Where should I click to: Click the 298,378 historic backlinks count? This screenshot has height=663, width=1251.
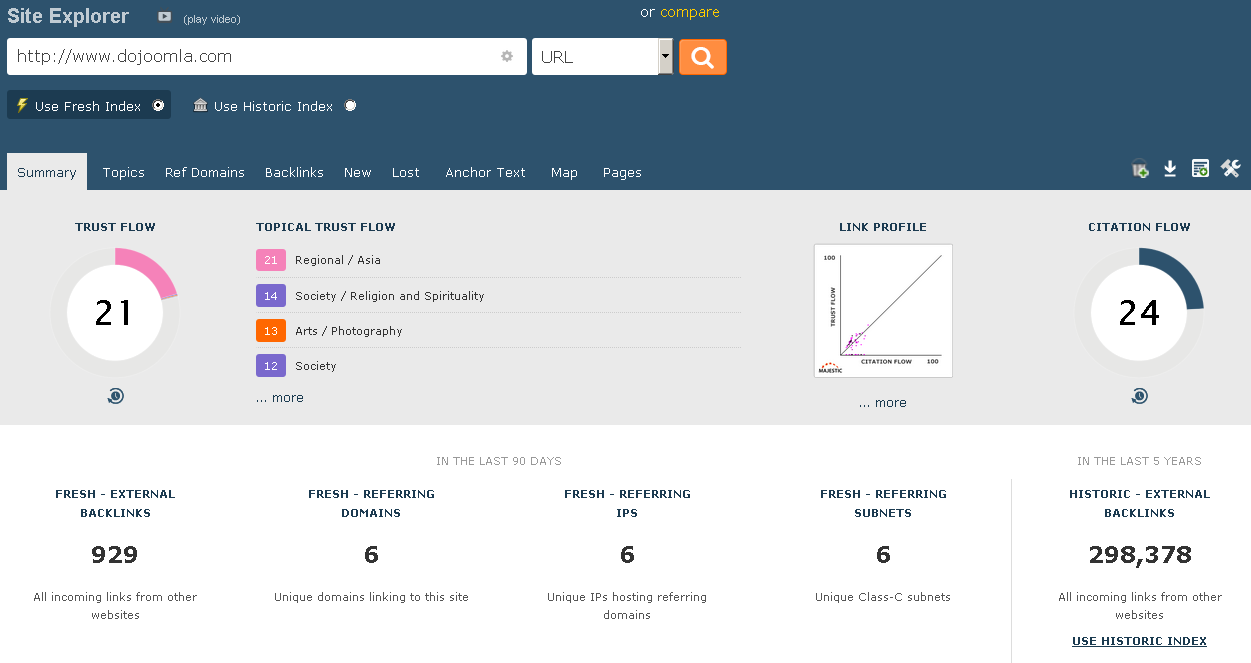[1140, 554]
